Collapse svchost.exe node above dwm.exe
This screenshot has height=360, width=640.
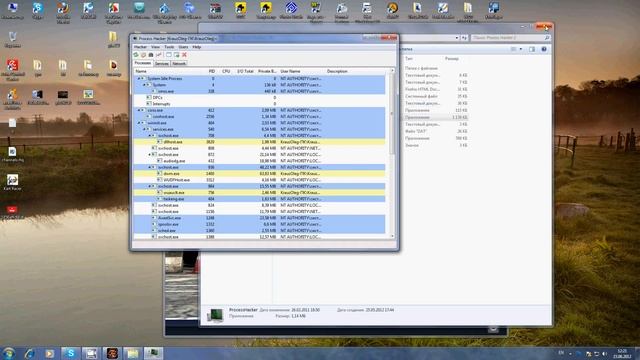(149, 167)
